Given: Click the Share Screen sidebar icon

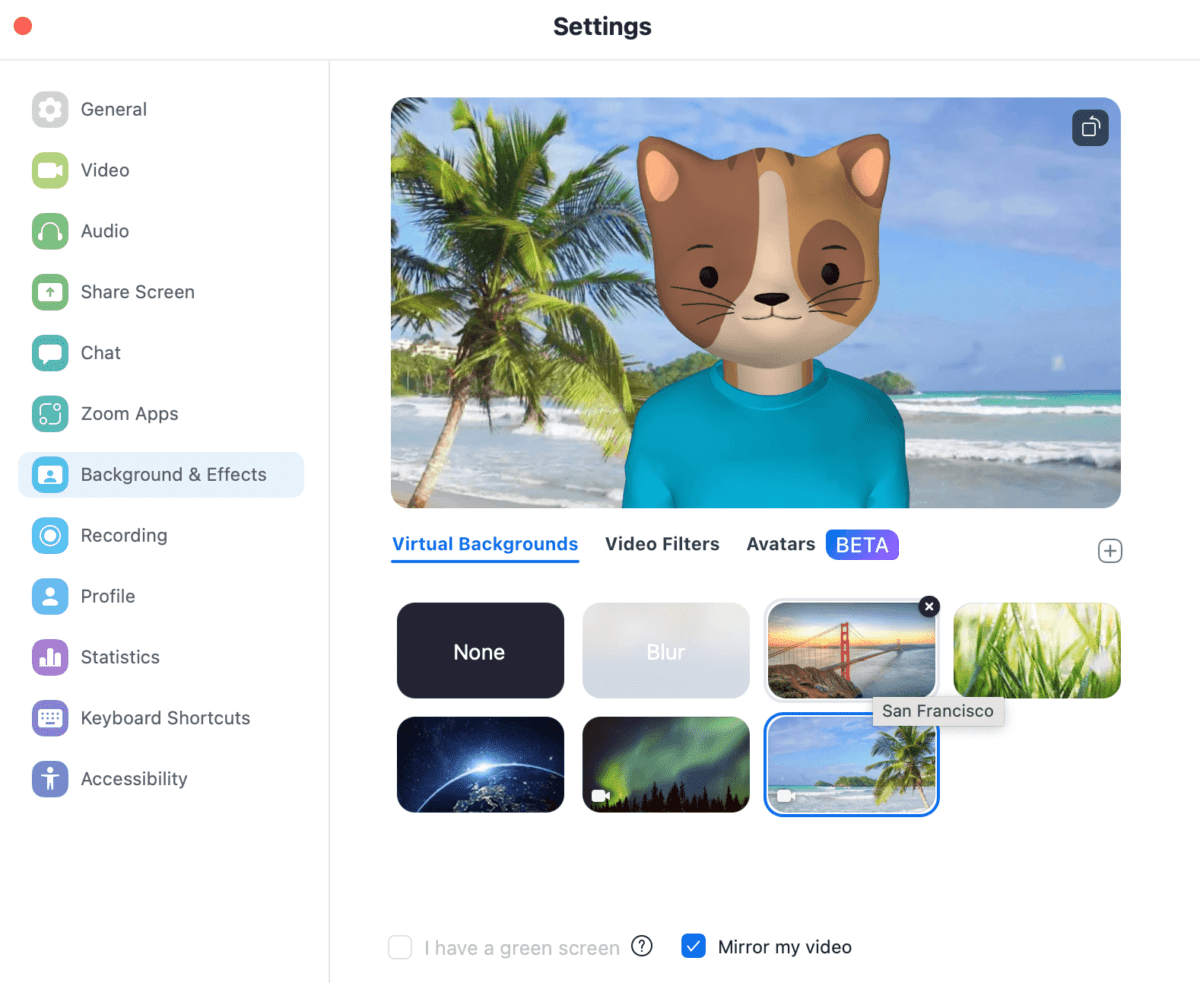Looking at the screenshot, I should pos(50,292).
